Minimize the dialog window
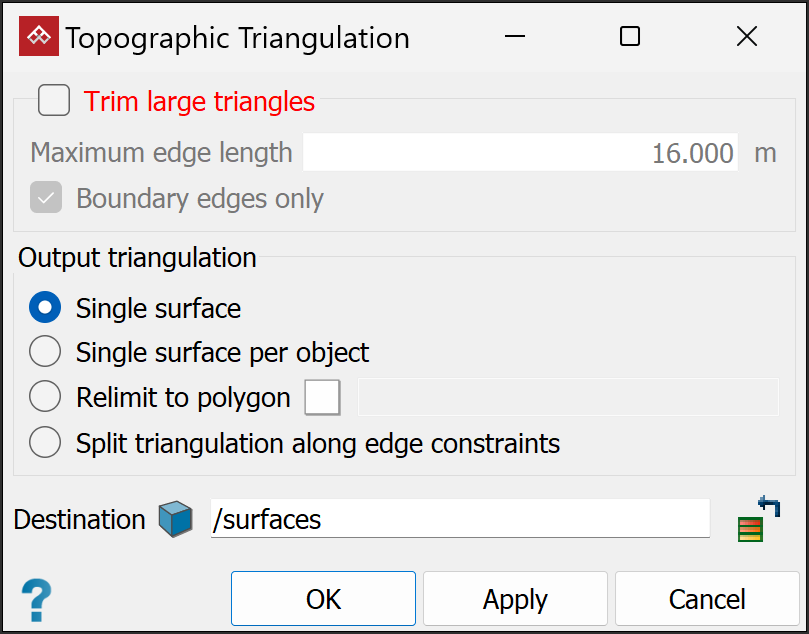809x634 pixels. click(515, 37)
